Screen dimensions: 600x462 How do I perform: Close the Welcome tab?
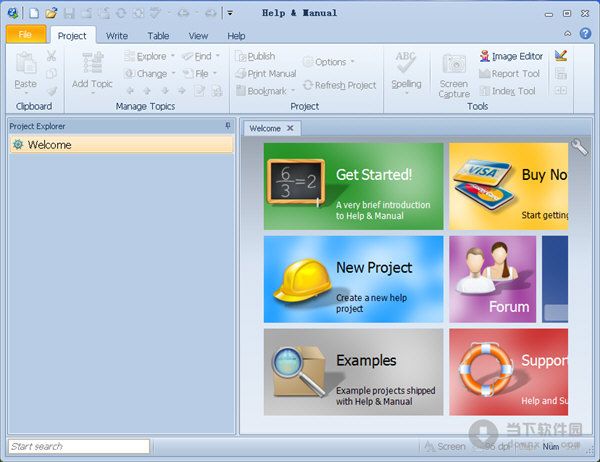(290, 128)
